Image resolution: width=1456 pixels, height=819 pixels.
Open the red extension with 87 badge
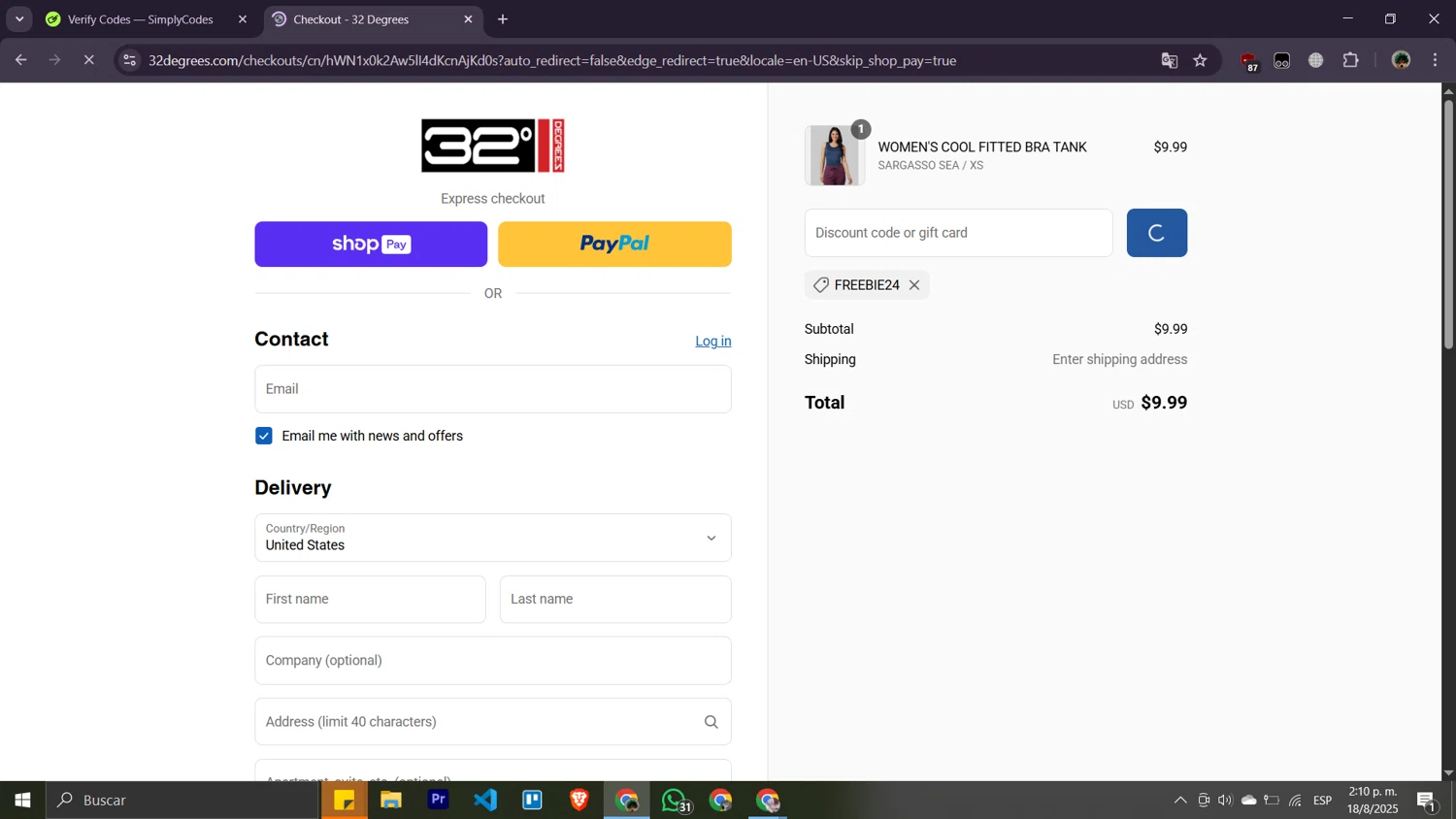(1249, 61)
